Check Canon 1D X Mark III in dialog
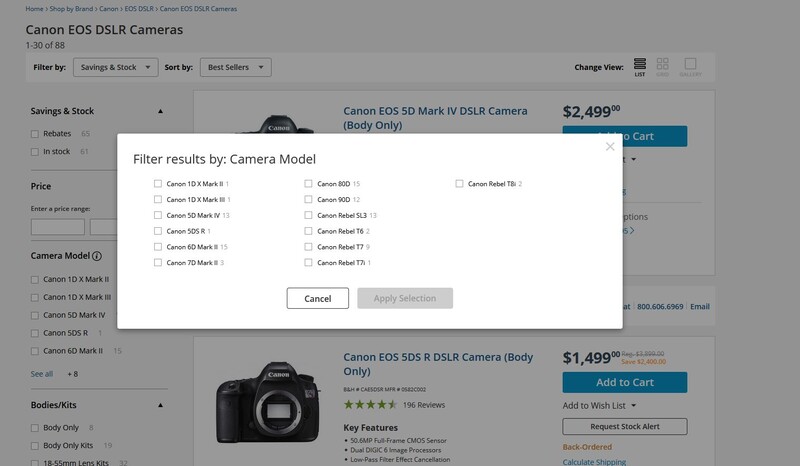Viewport: 800px width, 466px height. [158, 200]
